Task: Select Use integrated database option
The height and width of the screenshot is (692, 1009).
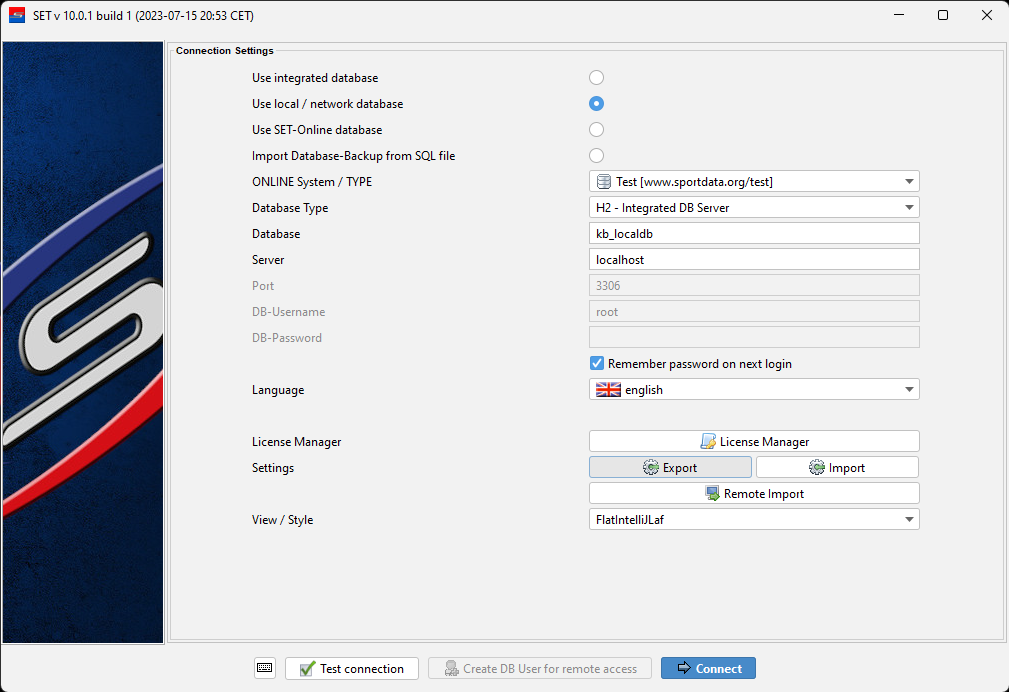Action: [x=597, y=78]
